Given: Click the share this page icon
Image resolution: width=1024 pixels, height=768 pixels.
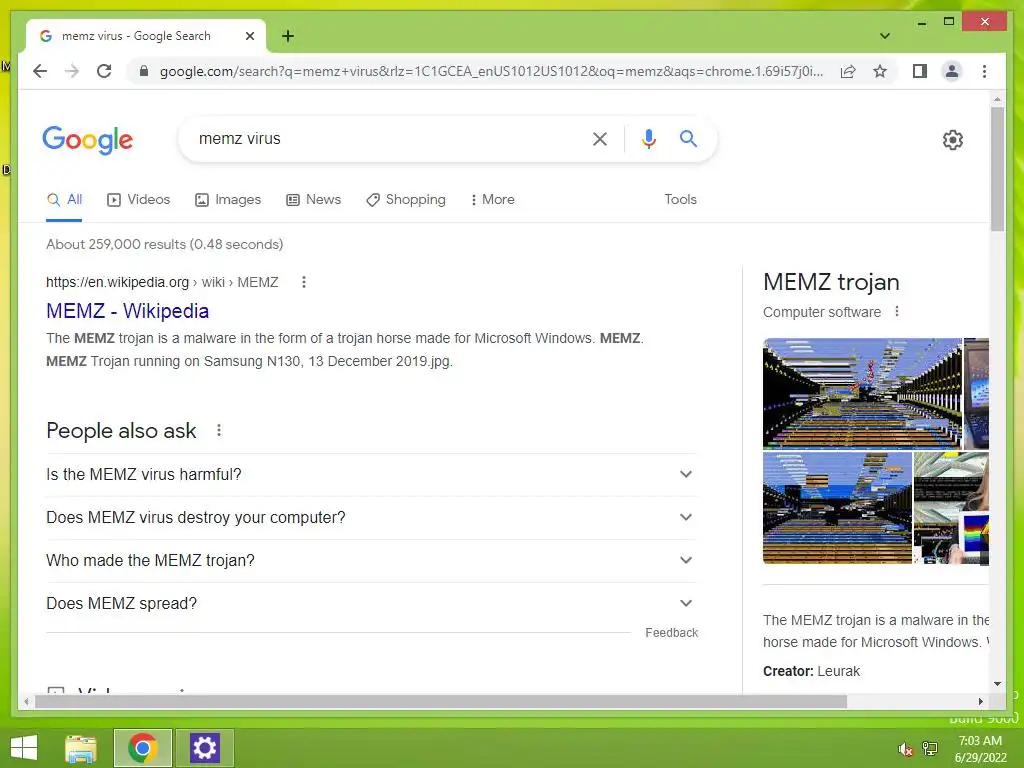Looking at the screenshot, I should point(848,71).
